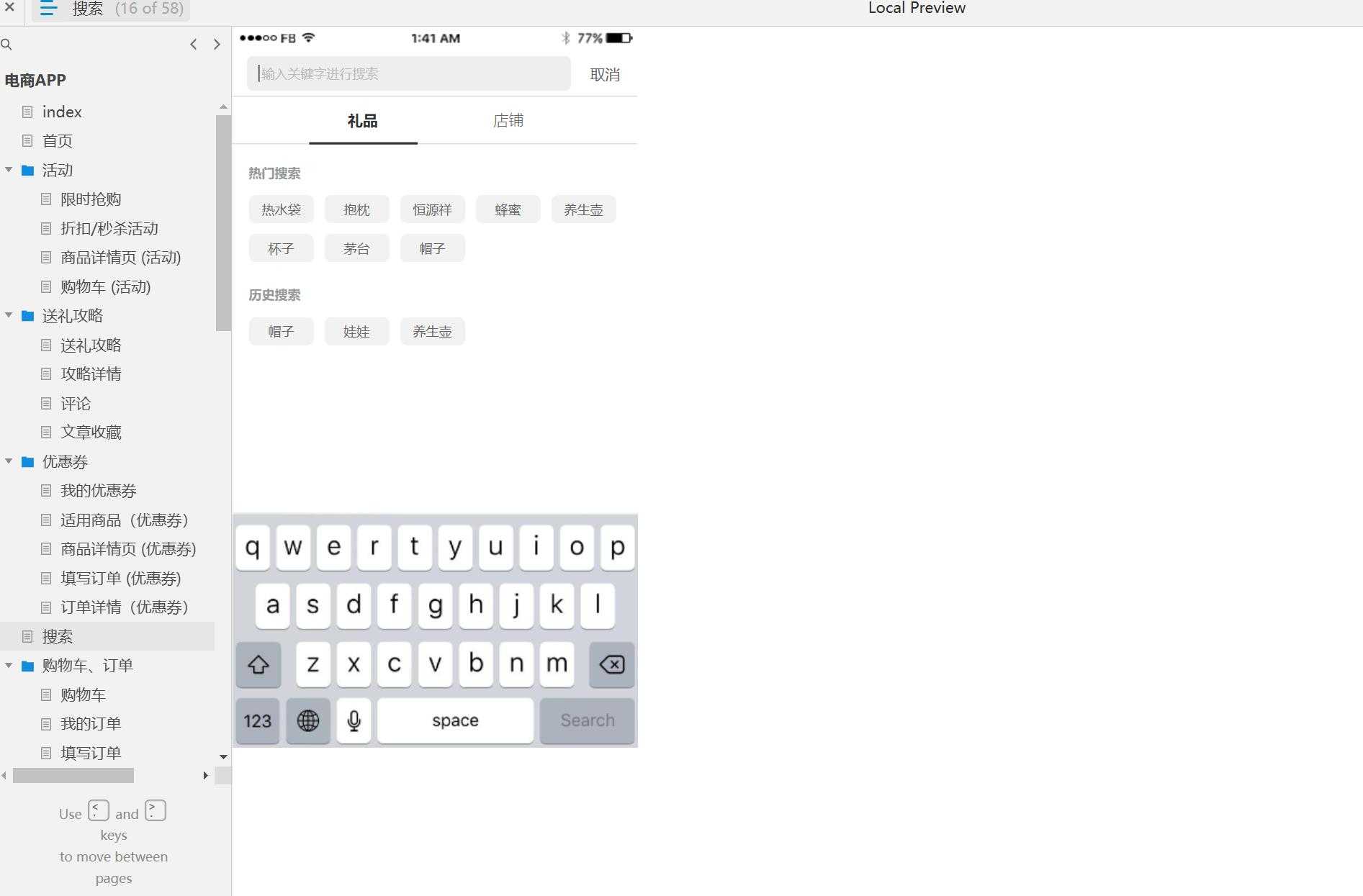The width and height of the screenshot is (1363, 896).
Task: Click the next page navigation arrow
Action: pos(217,44)
